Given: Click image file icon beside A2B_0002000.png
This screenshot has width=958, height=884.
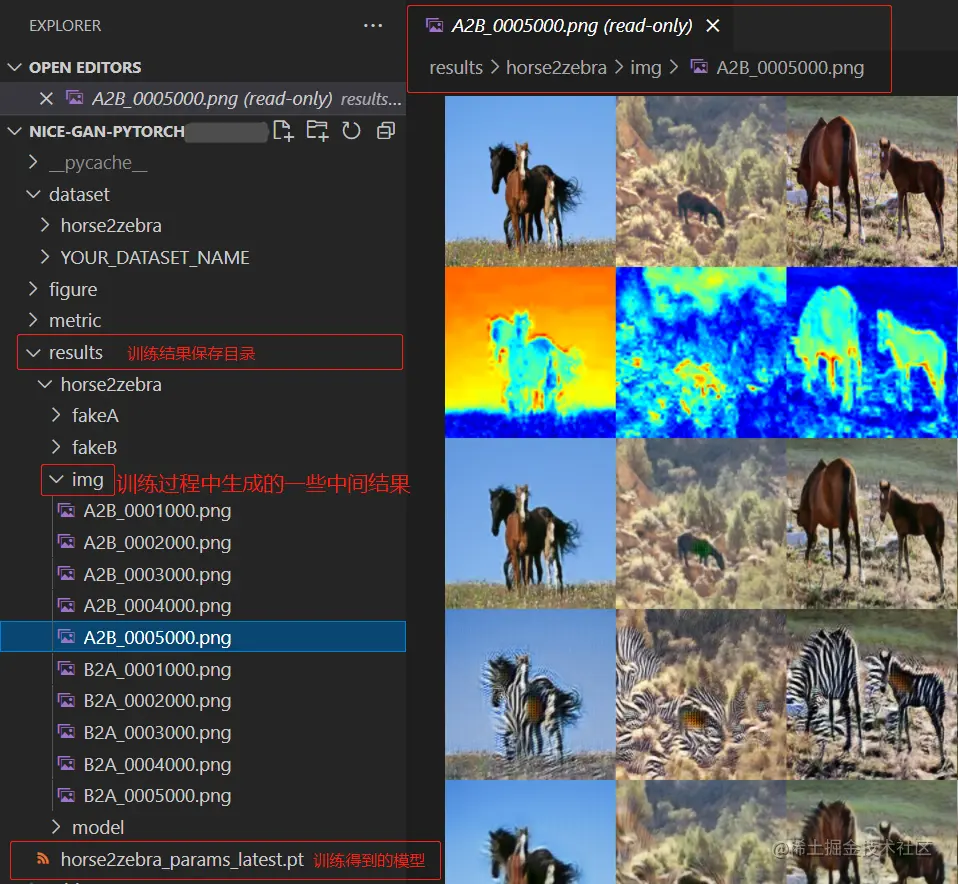Looking at the screenshot, I should (66, 542).
